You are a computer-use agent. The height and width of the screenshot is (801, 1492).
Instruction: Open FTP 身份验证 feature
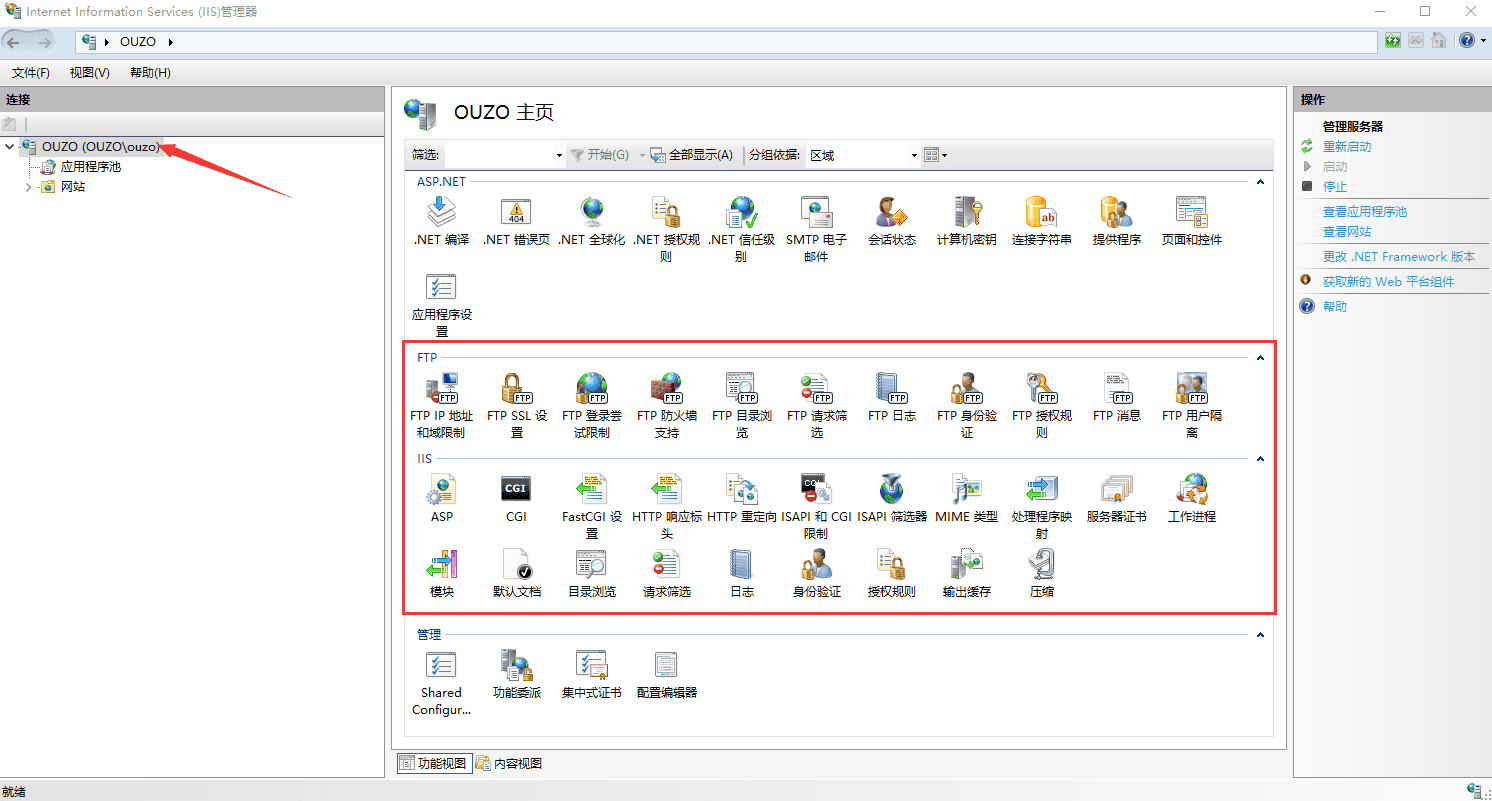click(966, 405)
